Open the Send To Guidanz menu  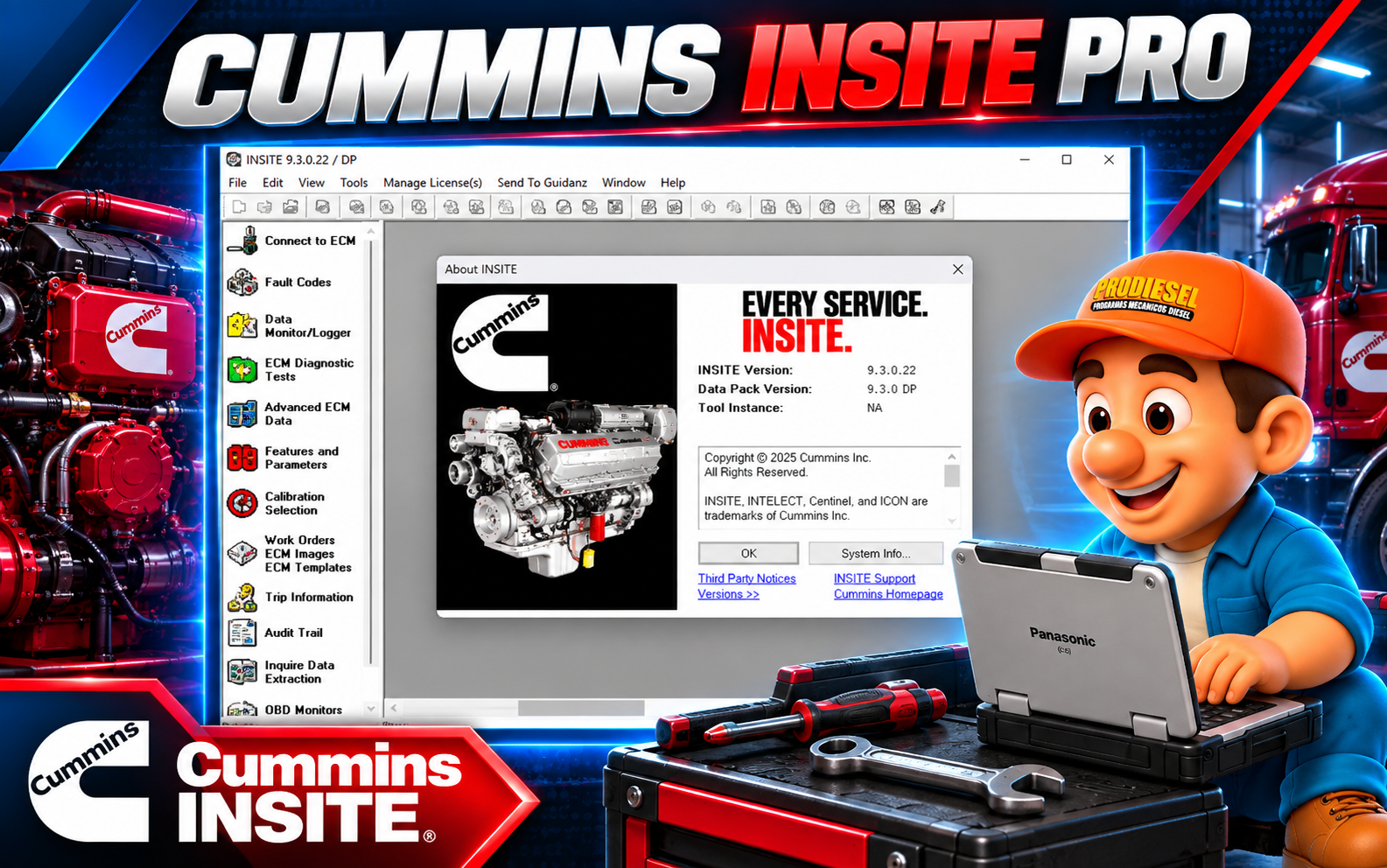(x=542, y=182)
